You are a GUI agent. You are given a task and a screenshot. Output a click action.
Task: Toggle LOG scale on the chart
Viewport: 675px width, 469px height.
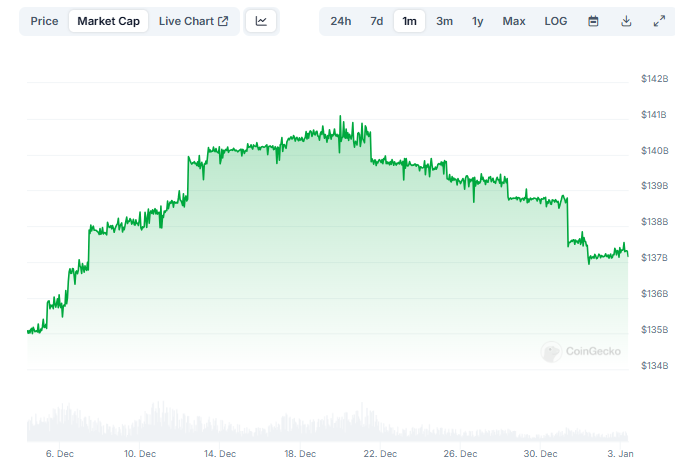pos(555,21)
